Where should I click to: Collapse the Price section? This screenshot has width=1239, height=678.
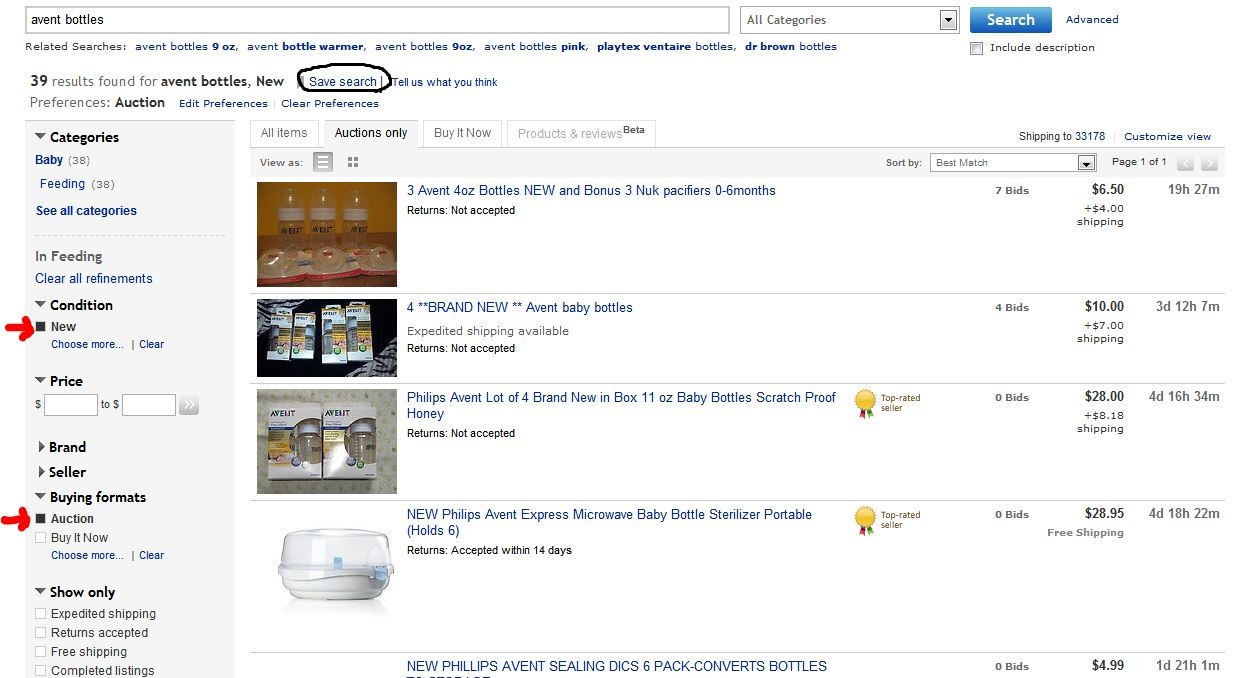tap(40, 381)
